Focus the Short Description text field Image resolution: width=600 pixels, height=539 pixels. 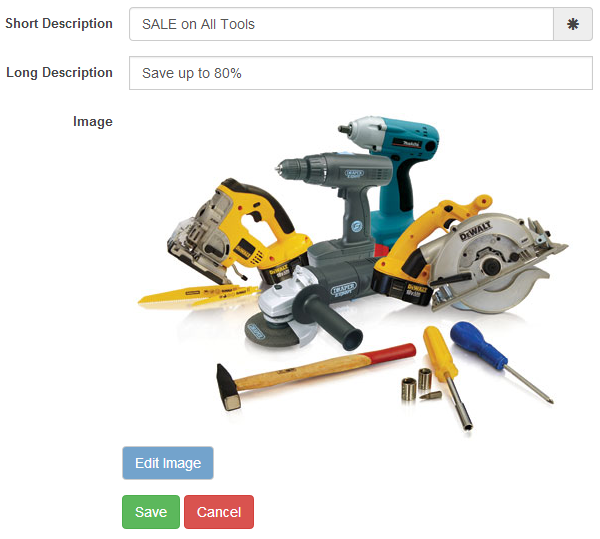click(341, 24)
